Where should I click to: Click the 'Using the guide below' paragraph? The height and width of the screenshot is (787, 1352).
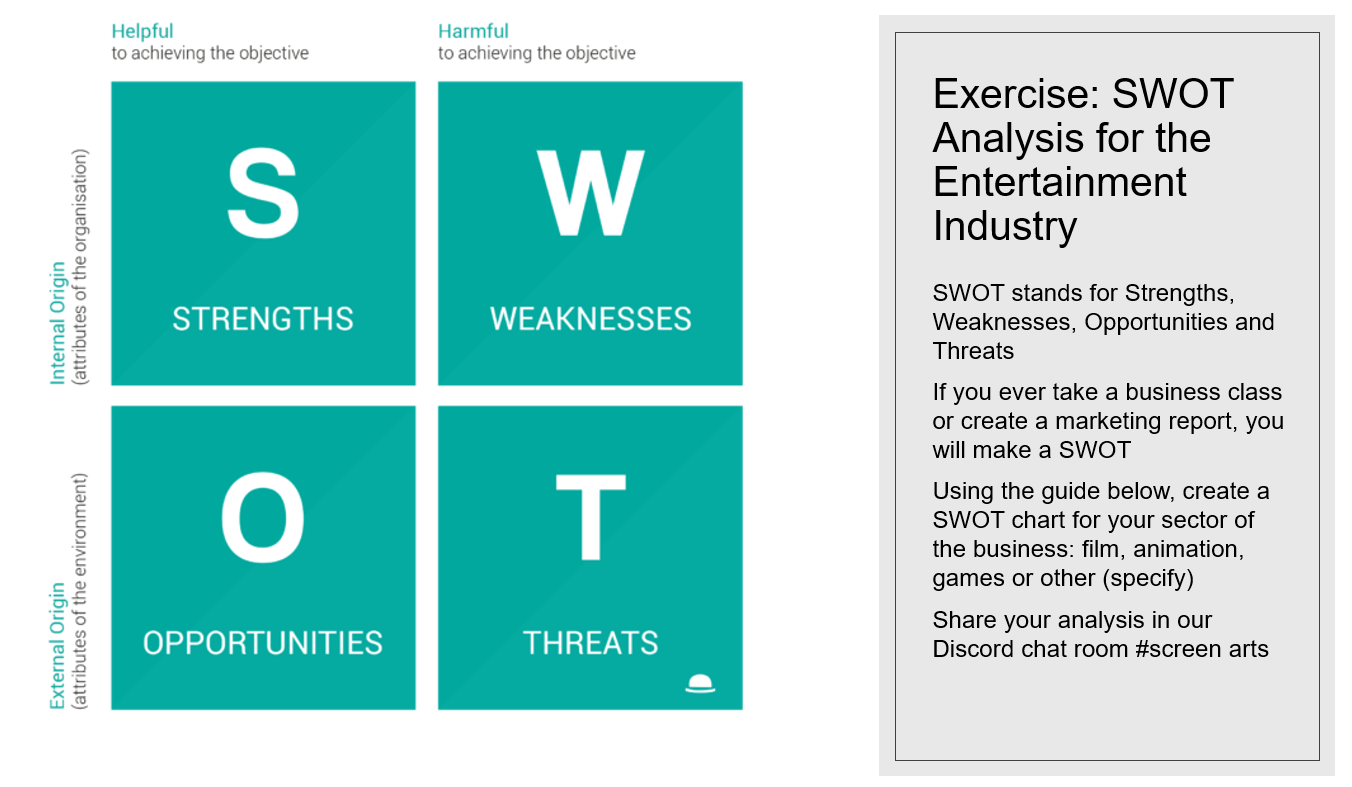1101,535
